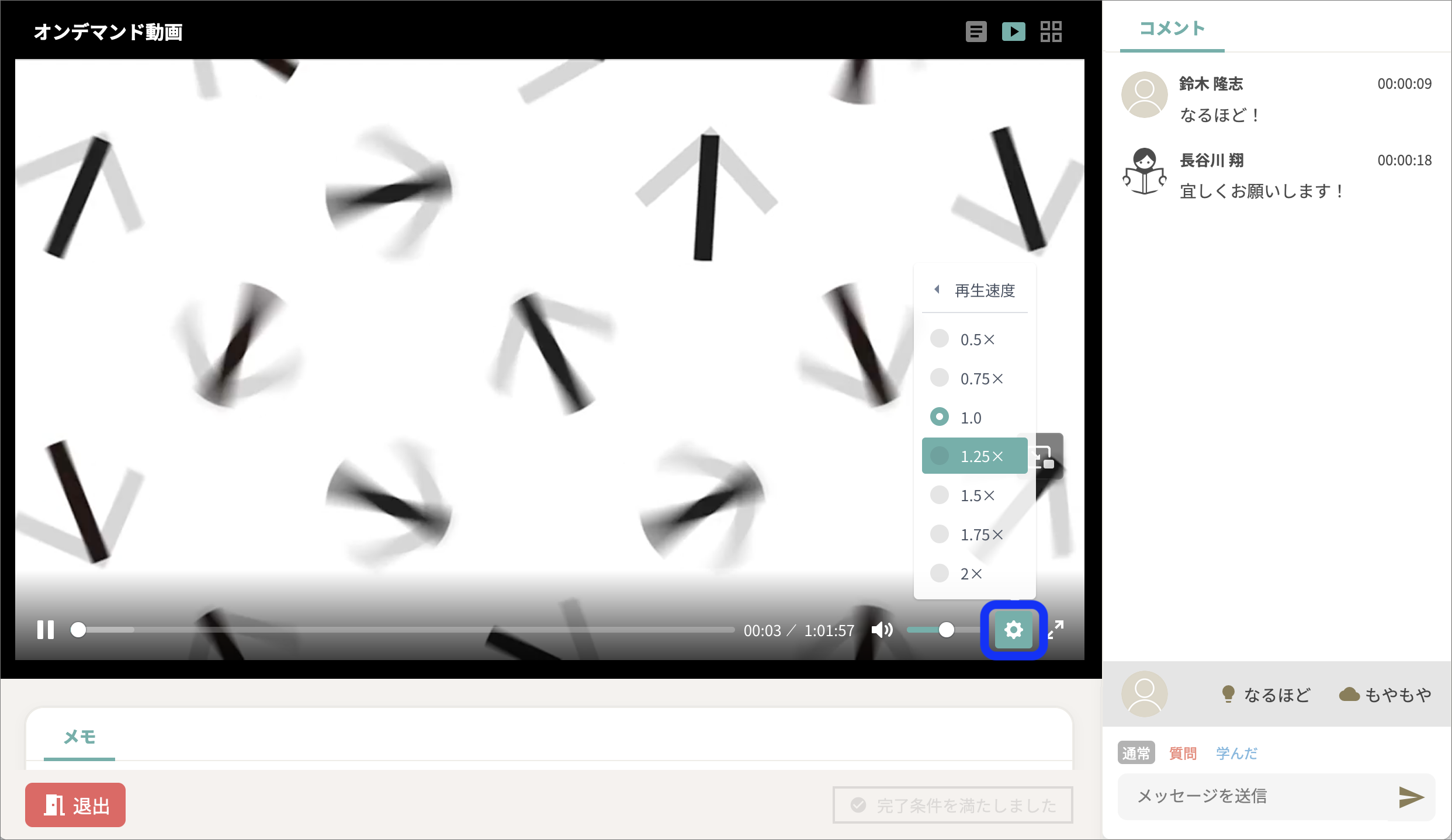The width and height of the screenshot is (1452, 840).
Task: Click the total duration 1:01:57
Action: [829, 630]
